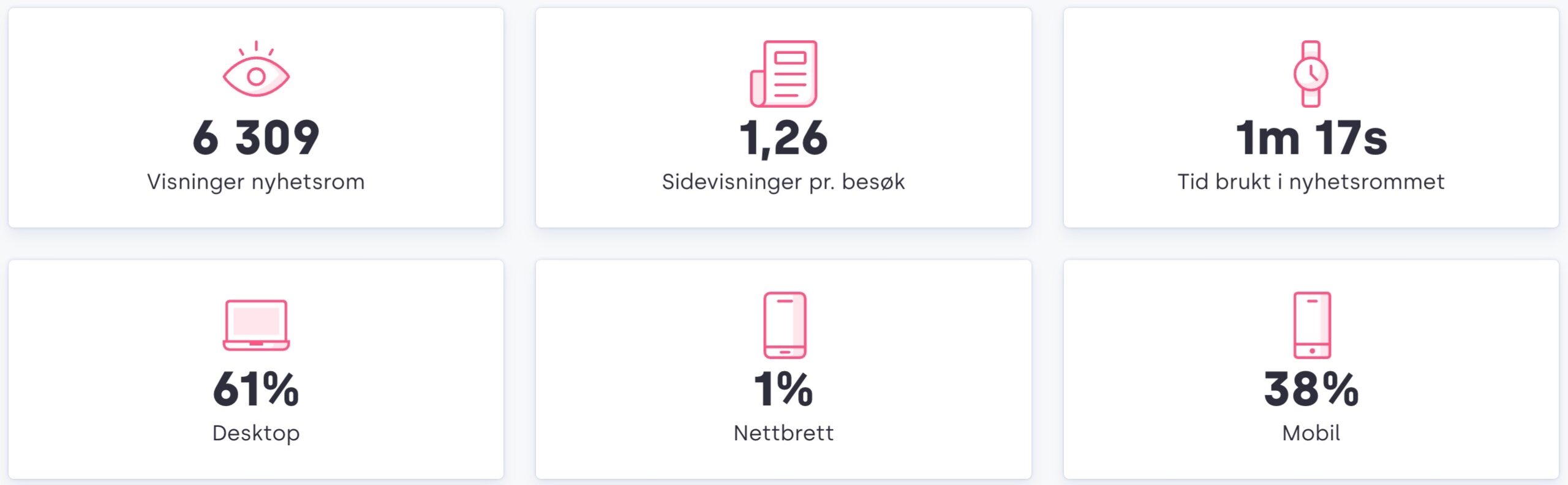Click the "Sidevisninger pr. besøk" label
The image size is (1568, 485).
click(783, 182)
